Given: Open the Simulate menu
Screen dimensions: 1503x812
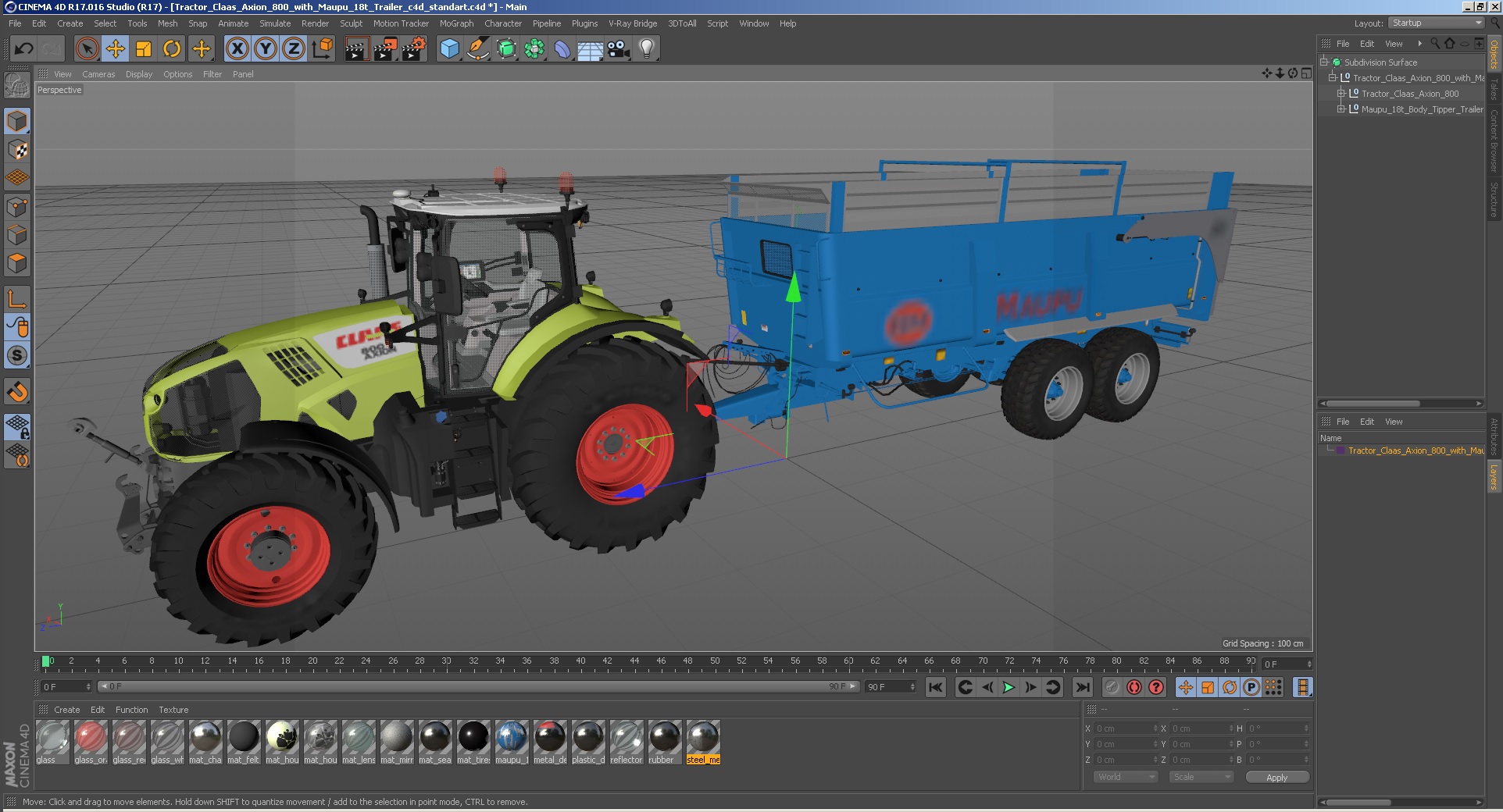Looking at the screenshot, I should pyautogui.click(x=275, y=23).
